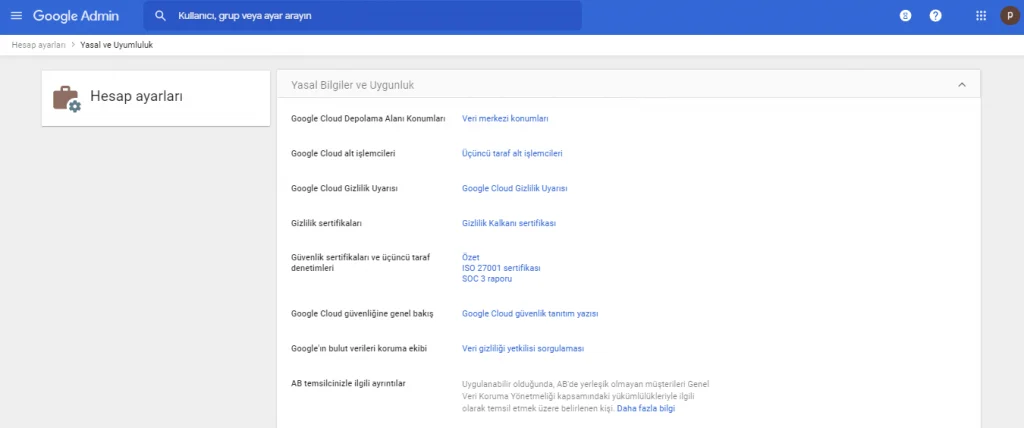Click the Yasal ve Uyumluluk breadcrumb
Image resolution: width=1024 pixels, height=428 pixels.
[x=116, y=45]
